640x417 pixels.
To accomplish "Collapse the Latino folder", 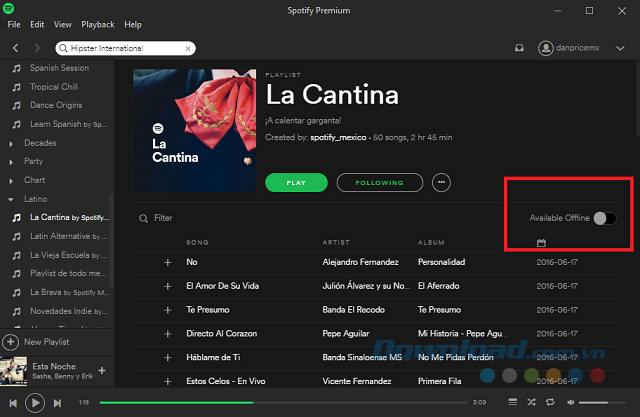I will (x=11, y=200).
